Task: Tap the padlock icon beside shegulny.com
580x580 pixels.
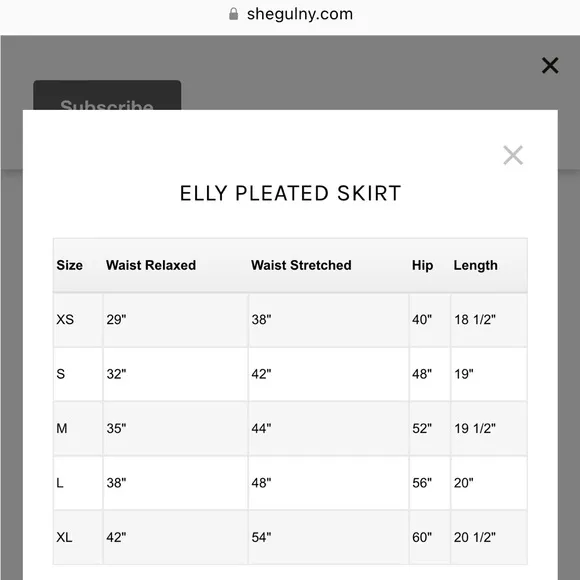Action: [x=233, y=14]
